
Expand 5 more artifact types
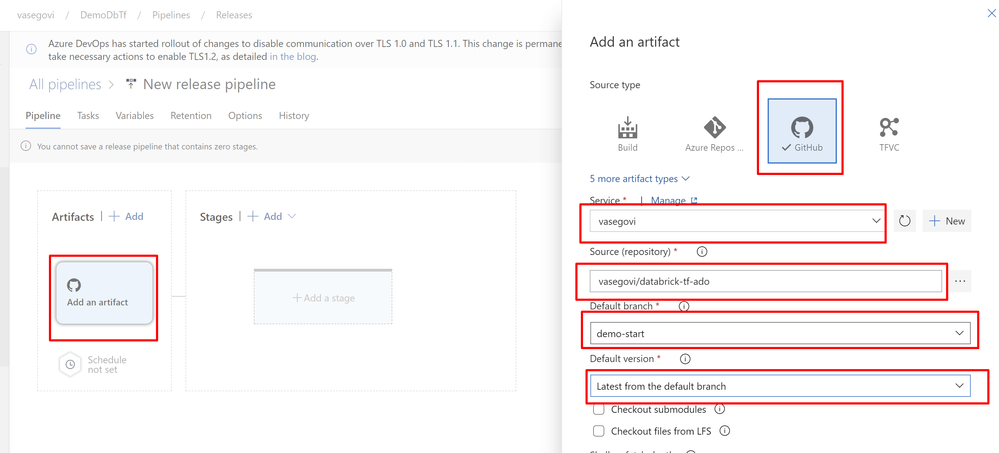click(640, 179)
